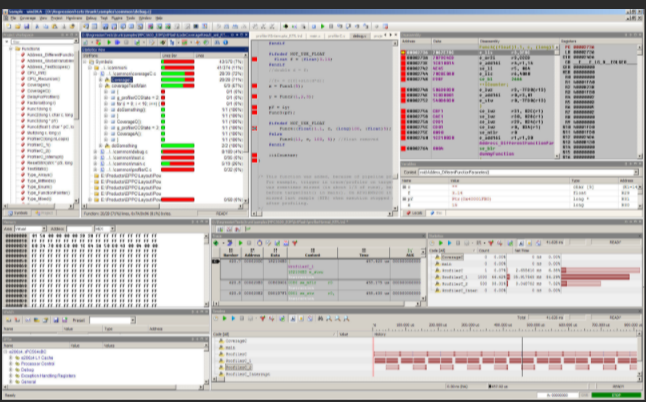Click red filter icon in Timeline toolbar
646x402 pixels.
pos(262,318)
